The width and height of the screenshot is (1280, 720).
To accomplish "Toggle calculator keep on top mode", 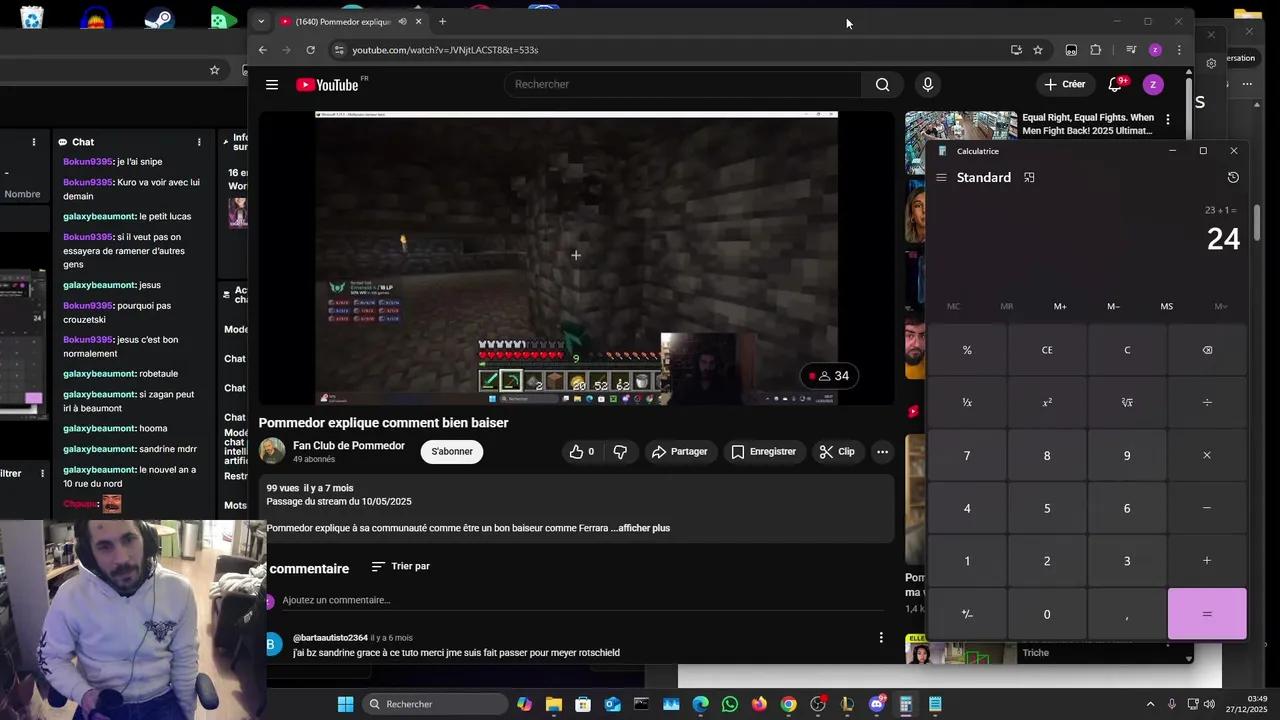I will point(1029,178).
